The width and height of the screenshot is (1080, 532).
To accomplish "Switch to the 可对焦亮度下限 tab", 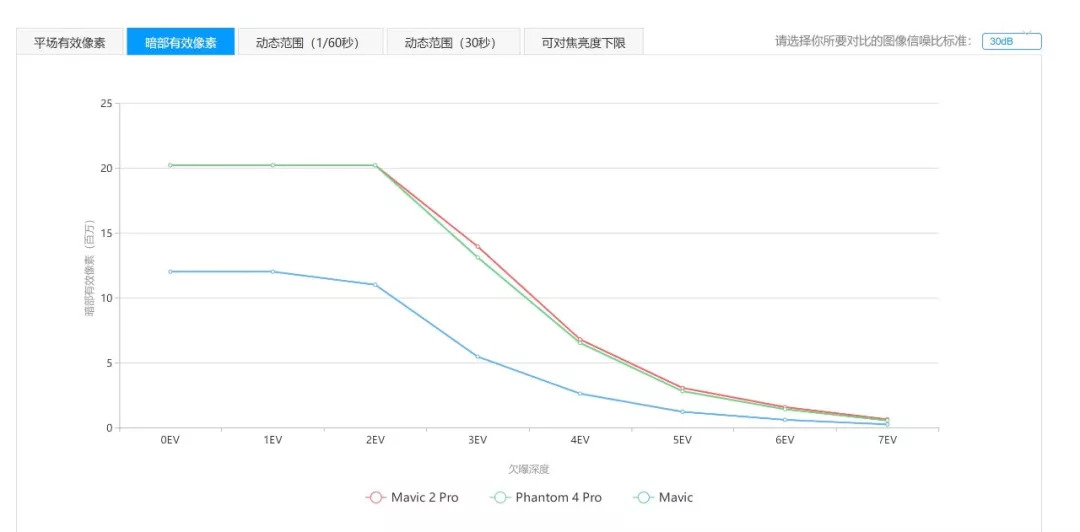I will tap(583, 42).
